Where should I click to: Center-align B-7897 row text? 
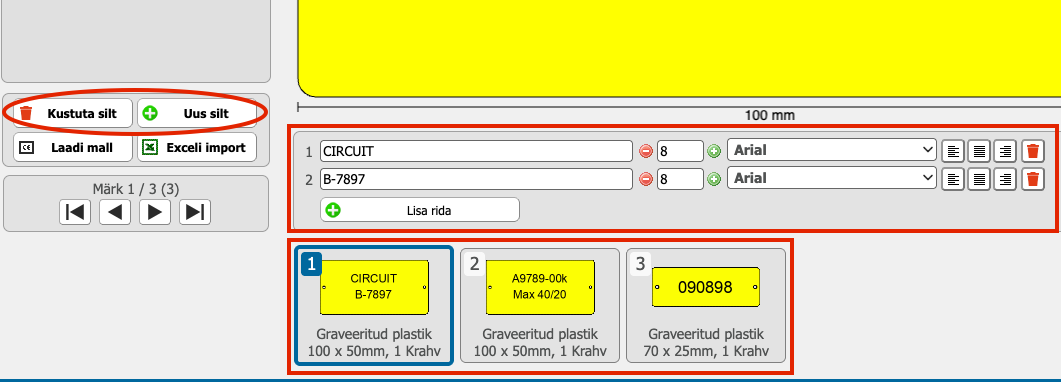979,178
